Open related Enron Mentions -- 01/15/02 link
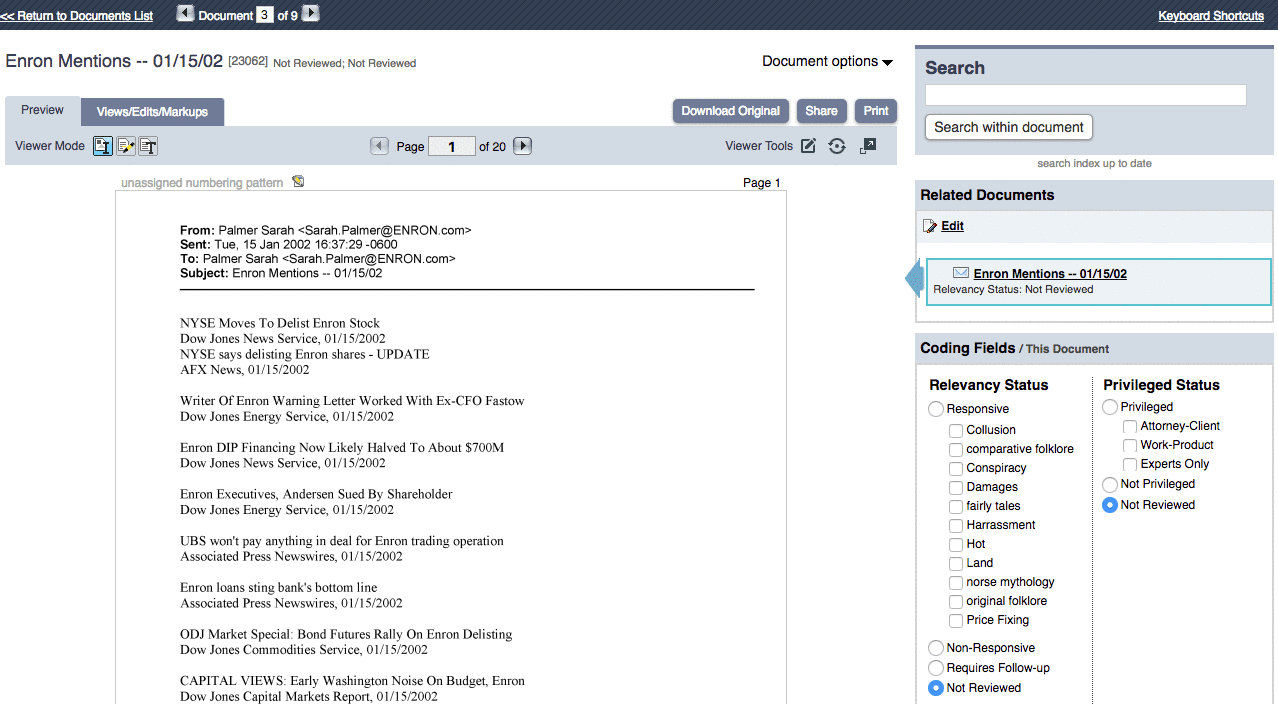The width and height of the screenshot is (1278, 704). point(1050,273)
